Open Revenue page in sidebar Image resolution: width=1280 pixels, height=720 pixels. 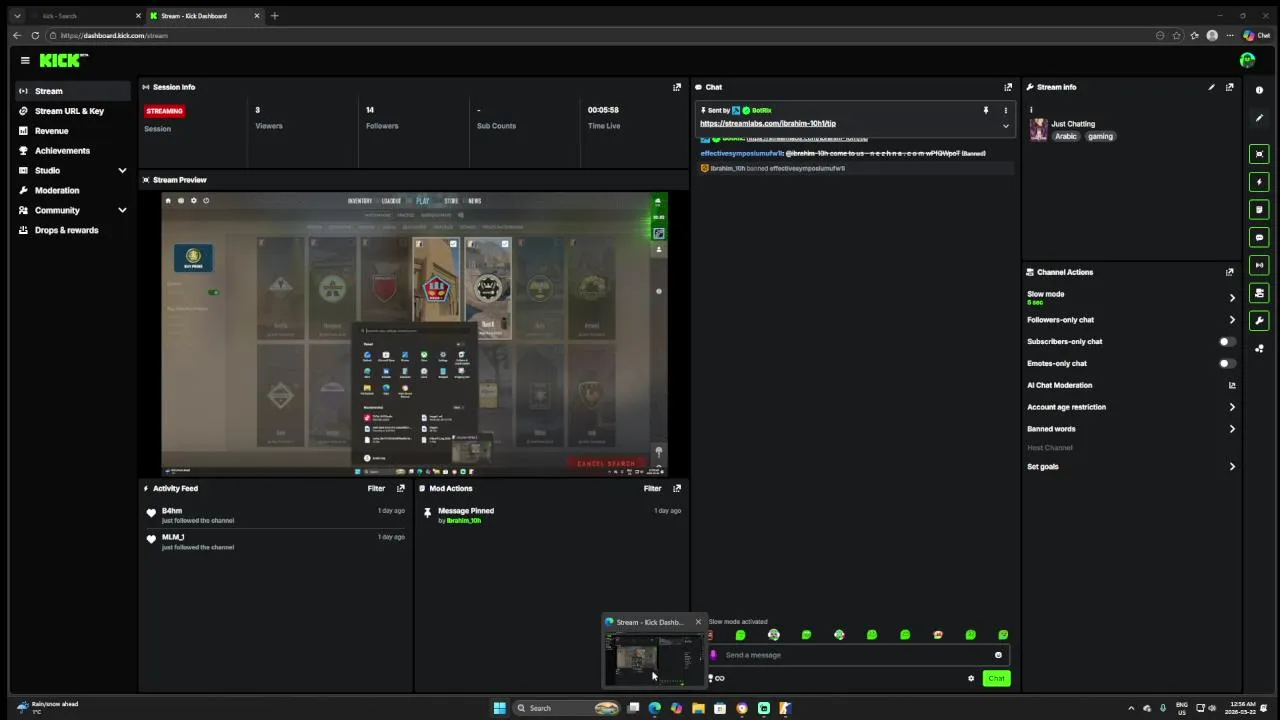(x=72, y=131)
